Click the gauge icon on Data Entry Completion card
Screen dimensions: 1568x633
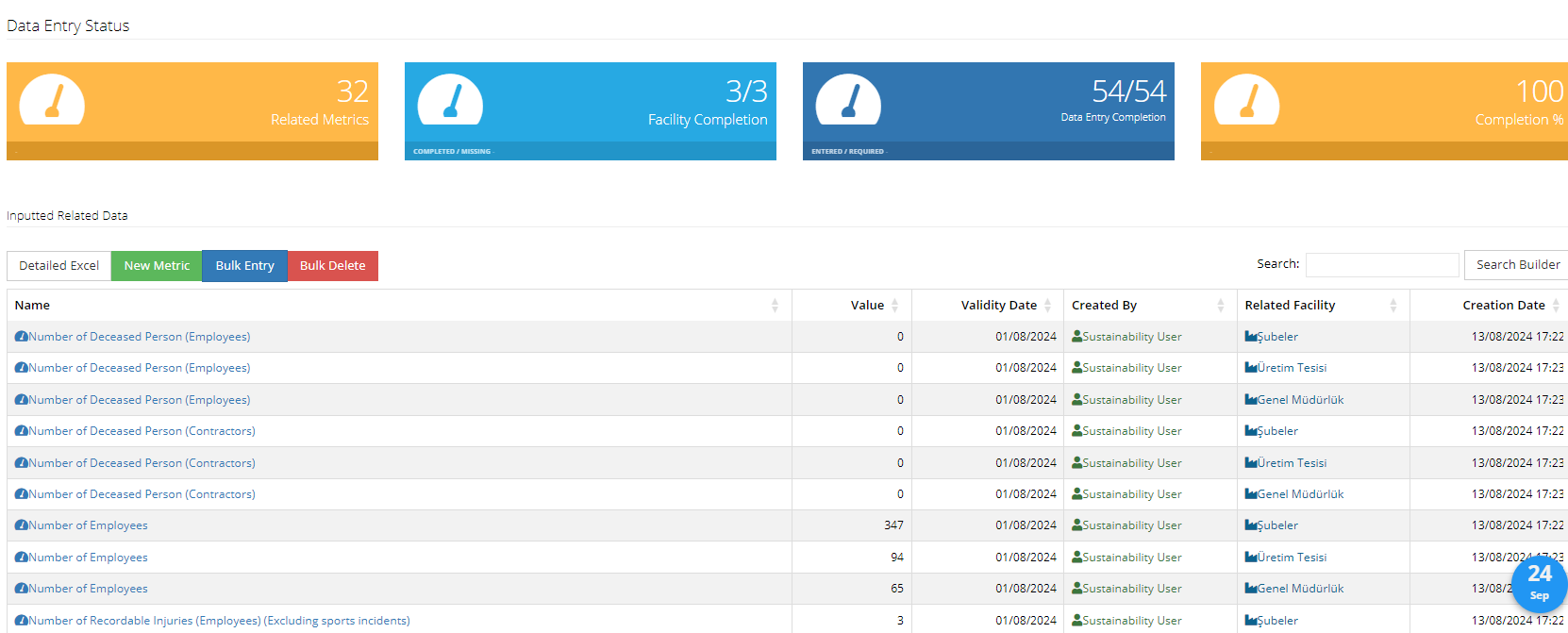tap(848, 100)
